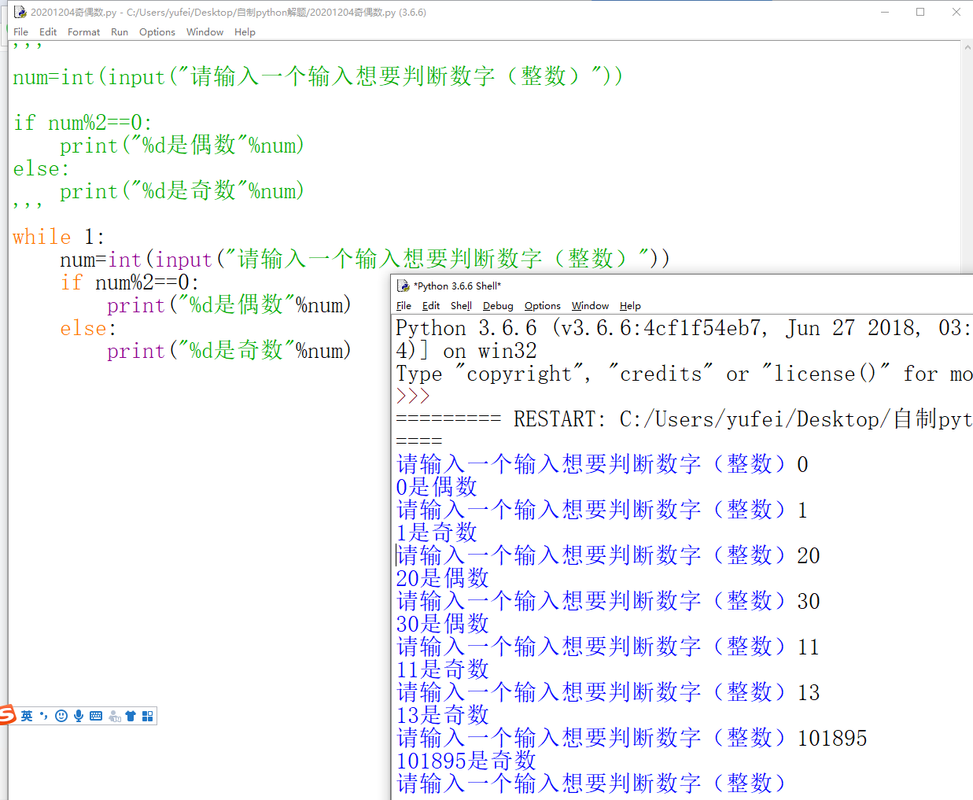Click the shell '>>>' prompt line
The height and width of the screenshot is (800, 973).
click(413, 396)
